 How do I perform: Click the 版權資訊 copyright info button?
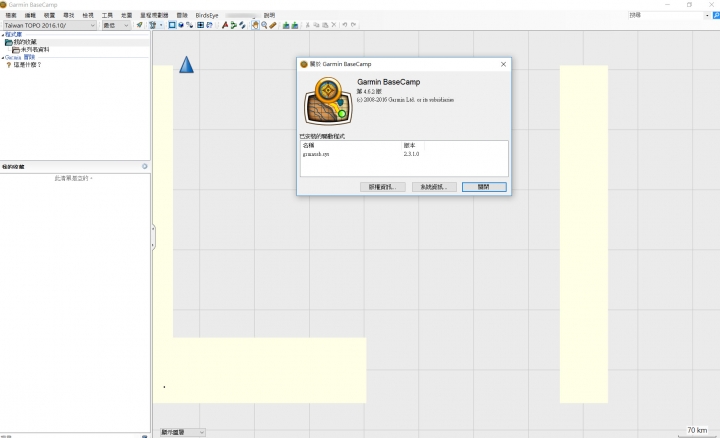(383, 187)
